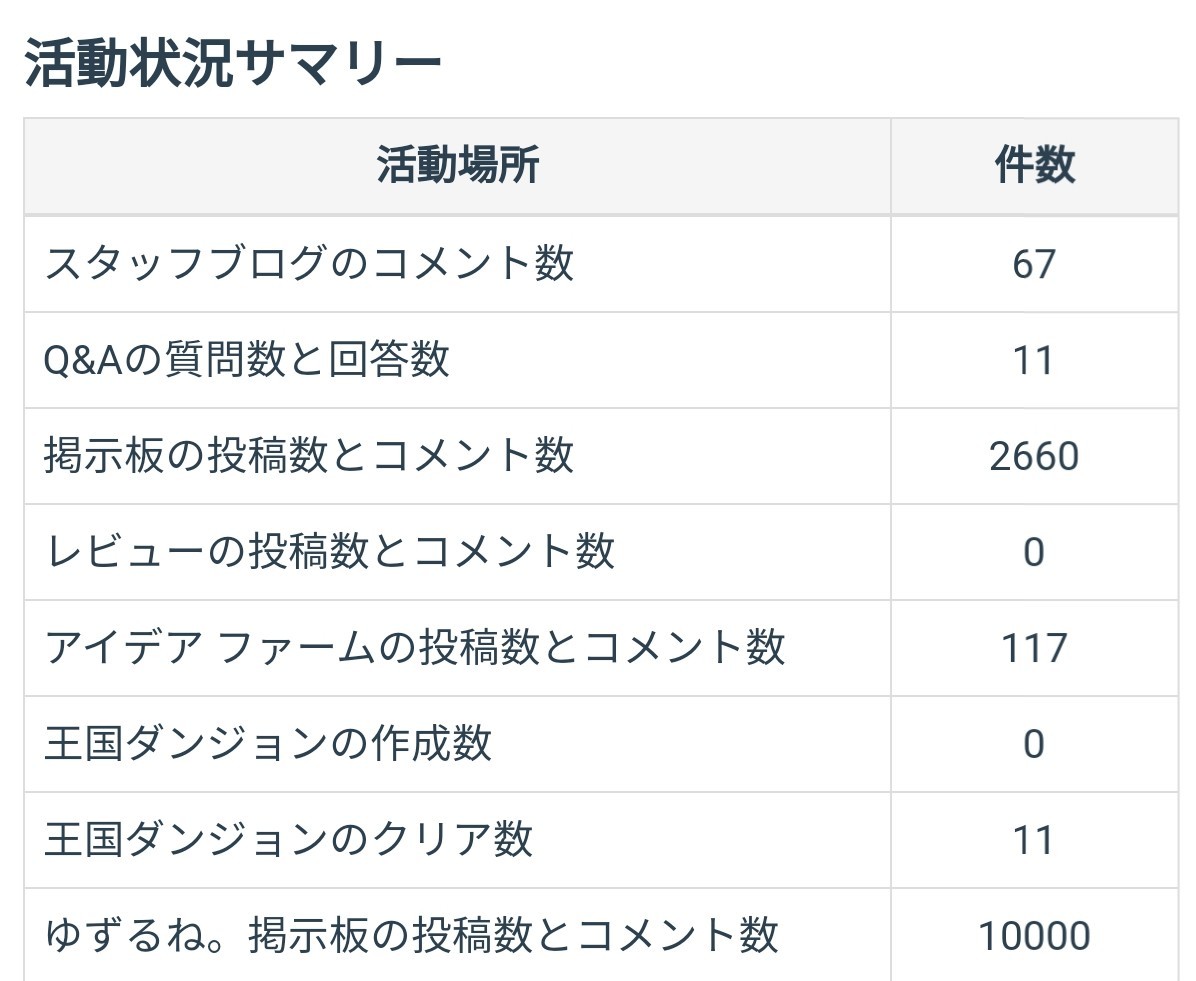Viewport: 1196px width, 981px height.
Task: Select the 'レビューの投稿数とコメント数' row label
Action: coord(329,552)
